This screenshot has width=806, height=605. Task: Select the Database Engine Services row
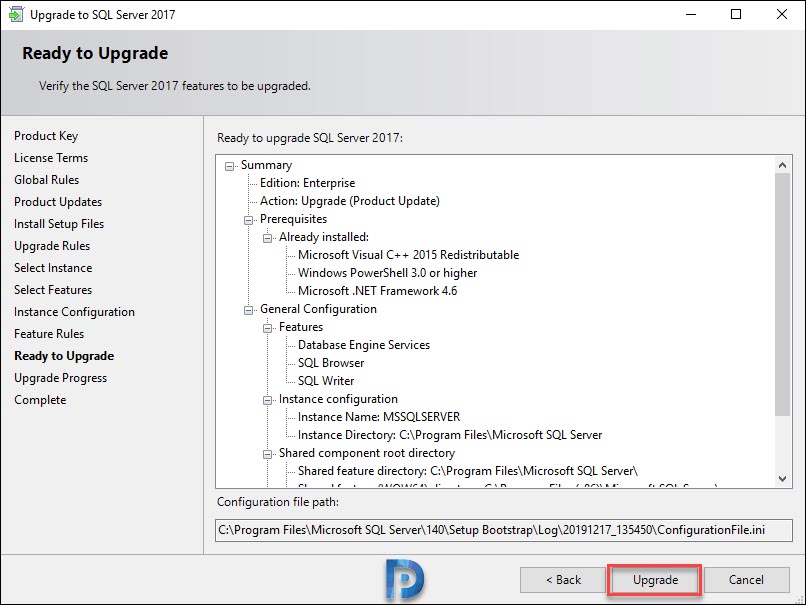[x=364, y=345]
